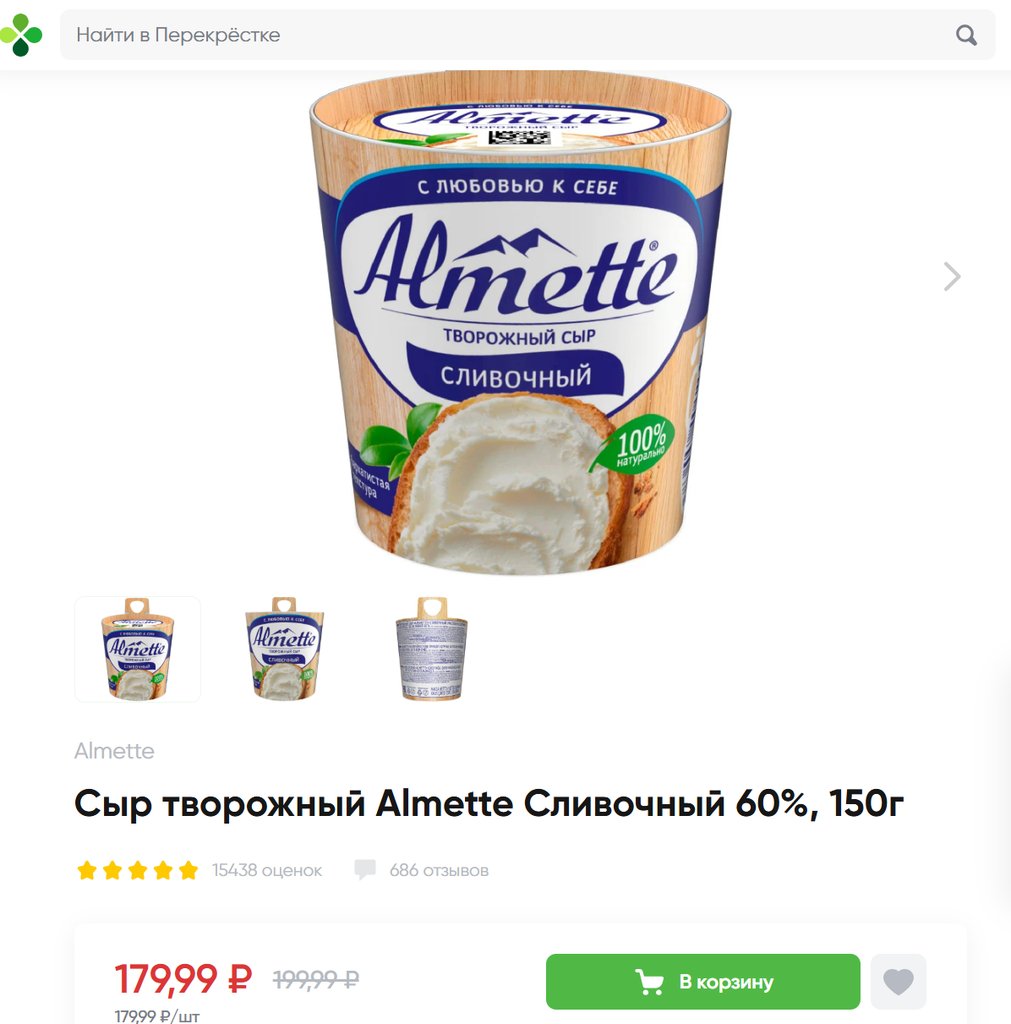The height and width of the screenshot is (1024, 1011).
Task: Select the second Almette front thumbnail
Action: (x=284, y=649)
